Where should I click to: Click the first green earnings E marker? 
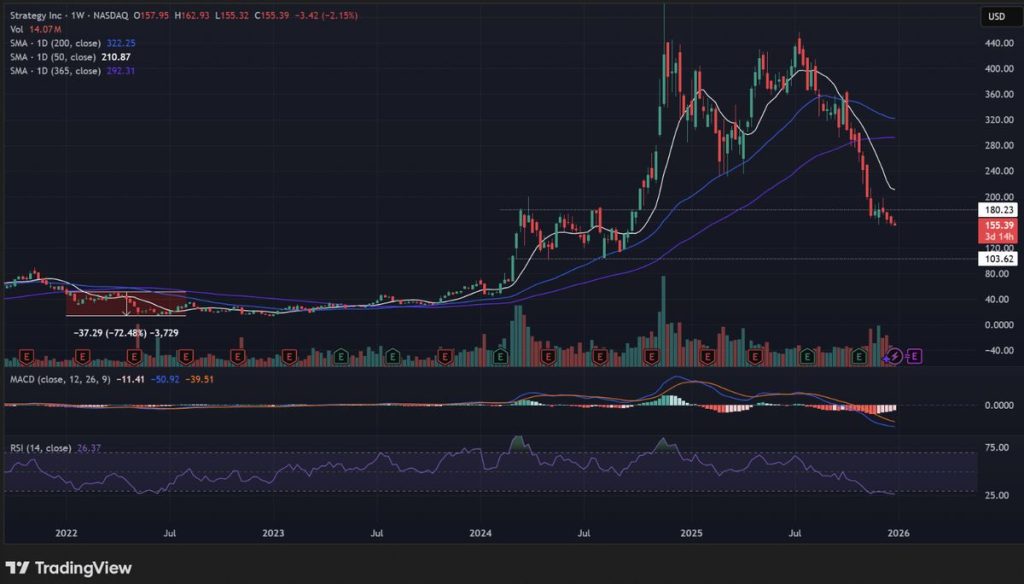341,355
